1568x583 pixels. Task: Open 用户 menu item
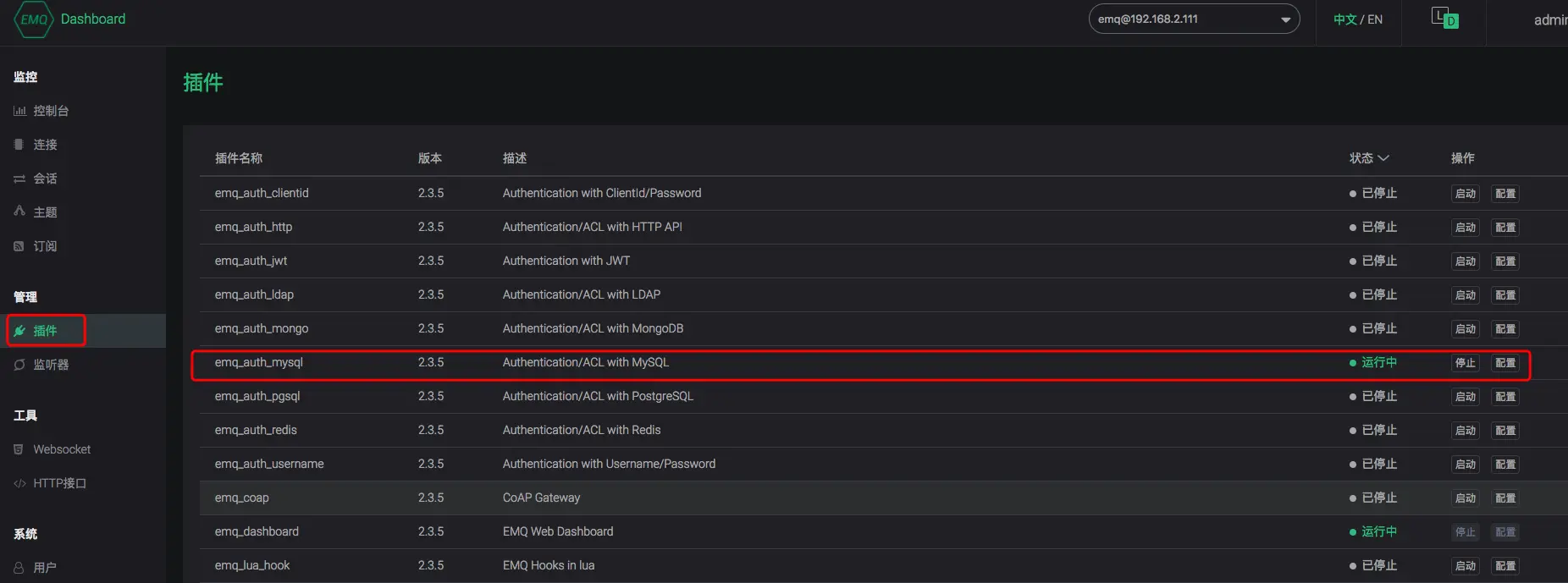click(x=45, y=568)
